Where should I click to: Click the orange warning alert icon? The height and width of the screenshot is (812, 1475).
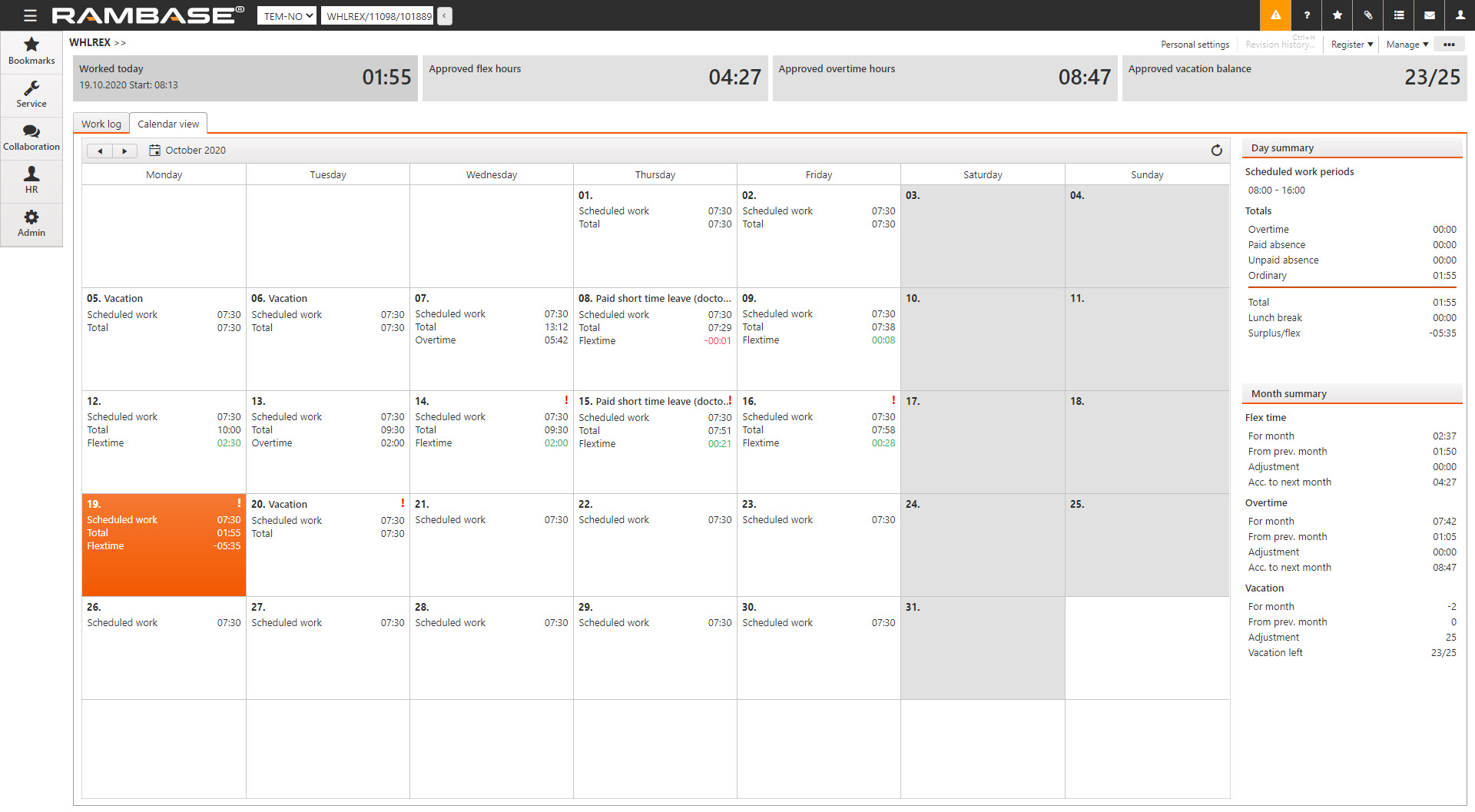pos(1275,15)
